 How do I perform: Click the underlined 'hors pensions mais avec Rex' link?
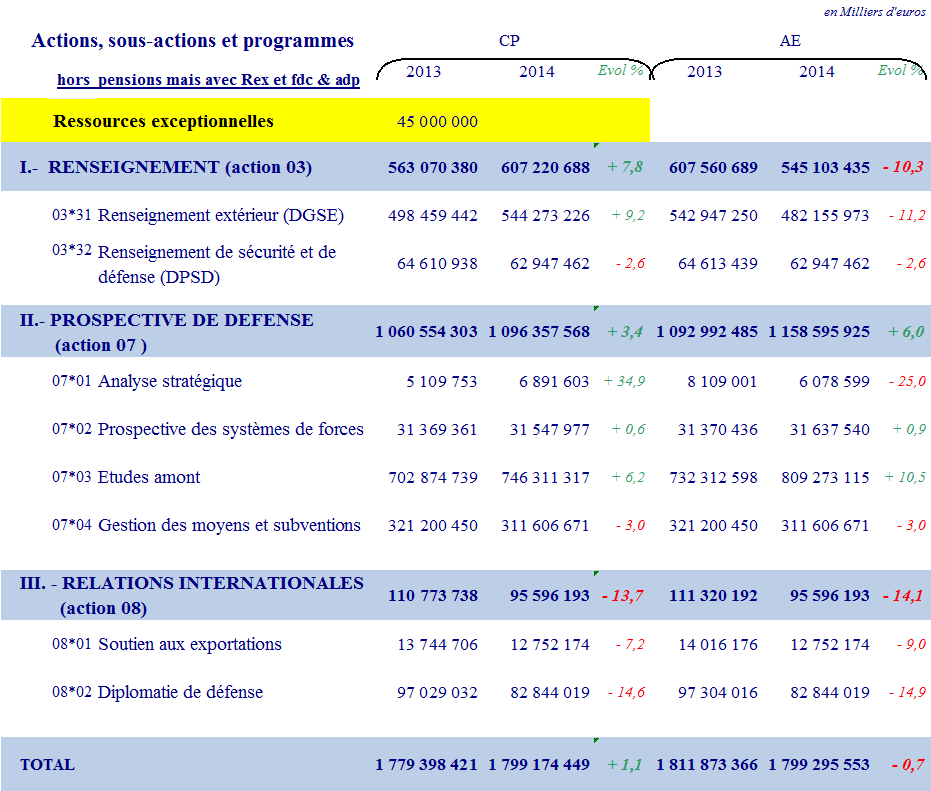click(208, 81)
